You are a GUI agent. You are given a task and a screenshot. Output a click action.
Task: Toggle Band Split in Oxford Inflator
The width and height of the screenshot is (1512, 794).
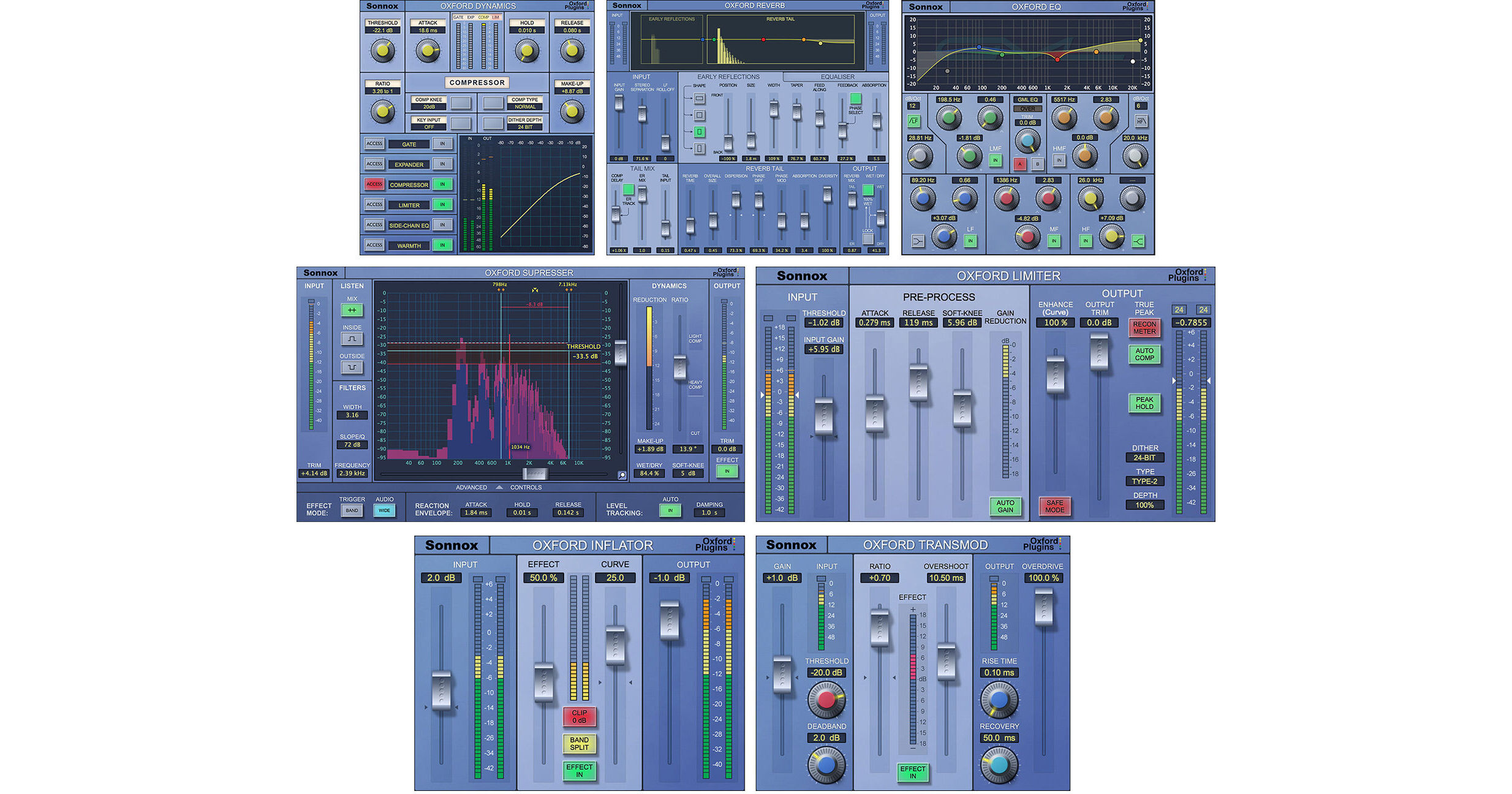(579, 743)
